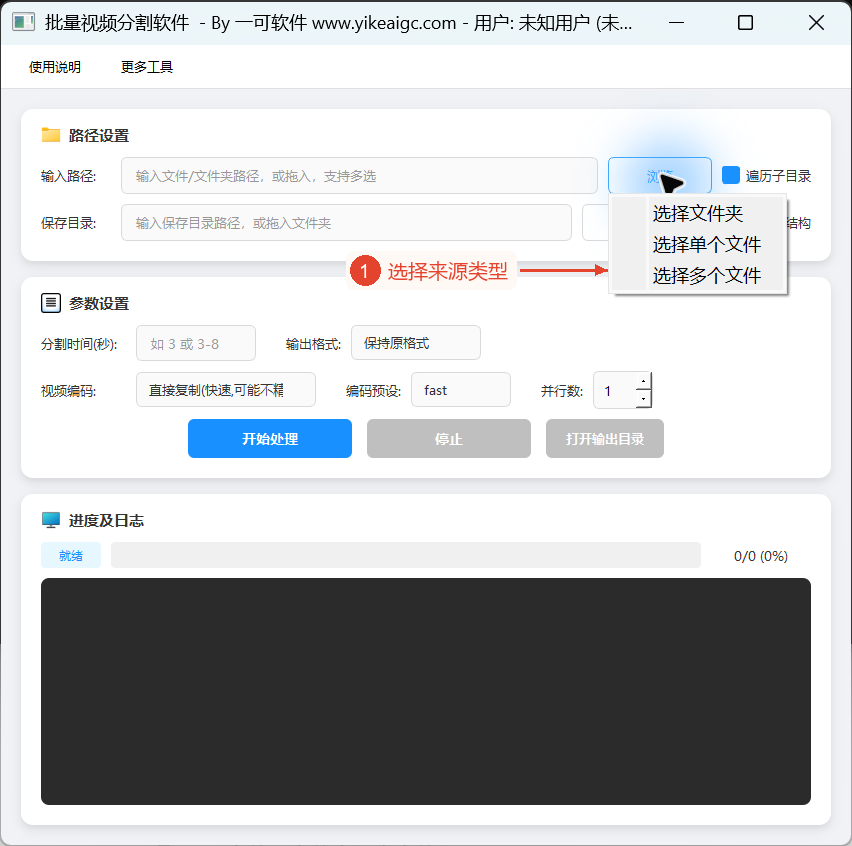Viewport: 852px width, 846px height.
Task: Minimize the window
Action: [676, 23]
